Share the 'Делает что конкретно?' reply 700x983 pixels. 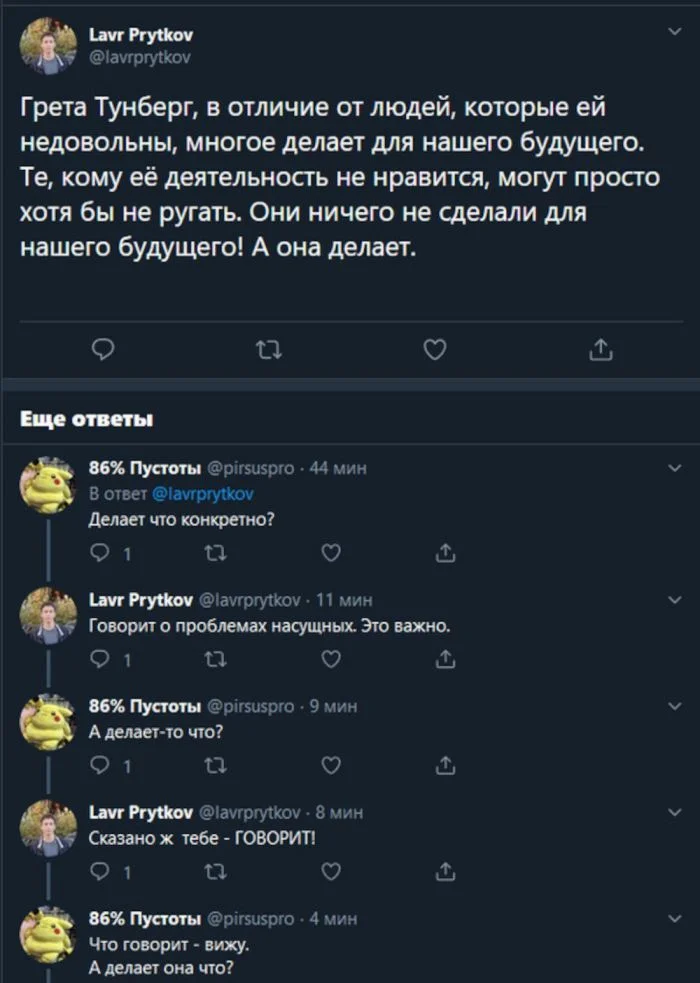[446, 552]
